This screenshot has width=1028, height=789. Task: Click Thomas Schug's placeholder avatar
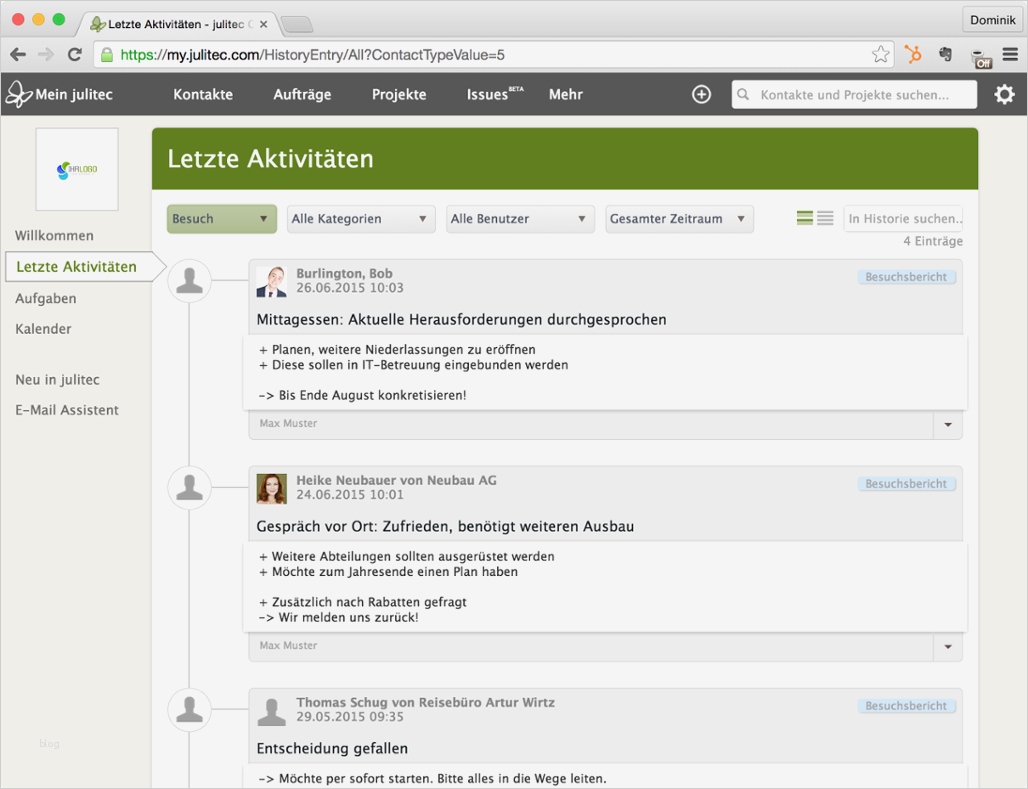click(271, 711)
